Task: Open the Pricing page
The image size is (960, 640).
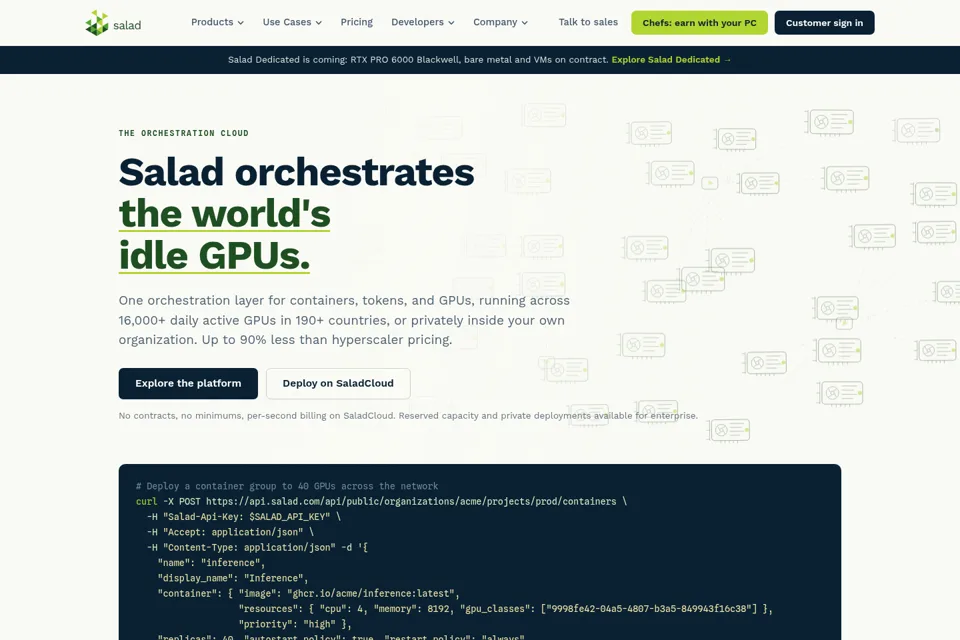Action: pos(356,22)
